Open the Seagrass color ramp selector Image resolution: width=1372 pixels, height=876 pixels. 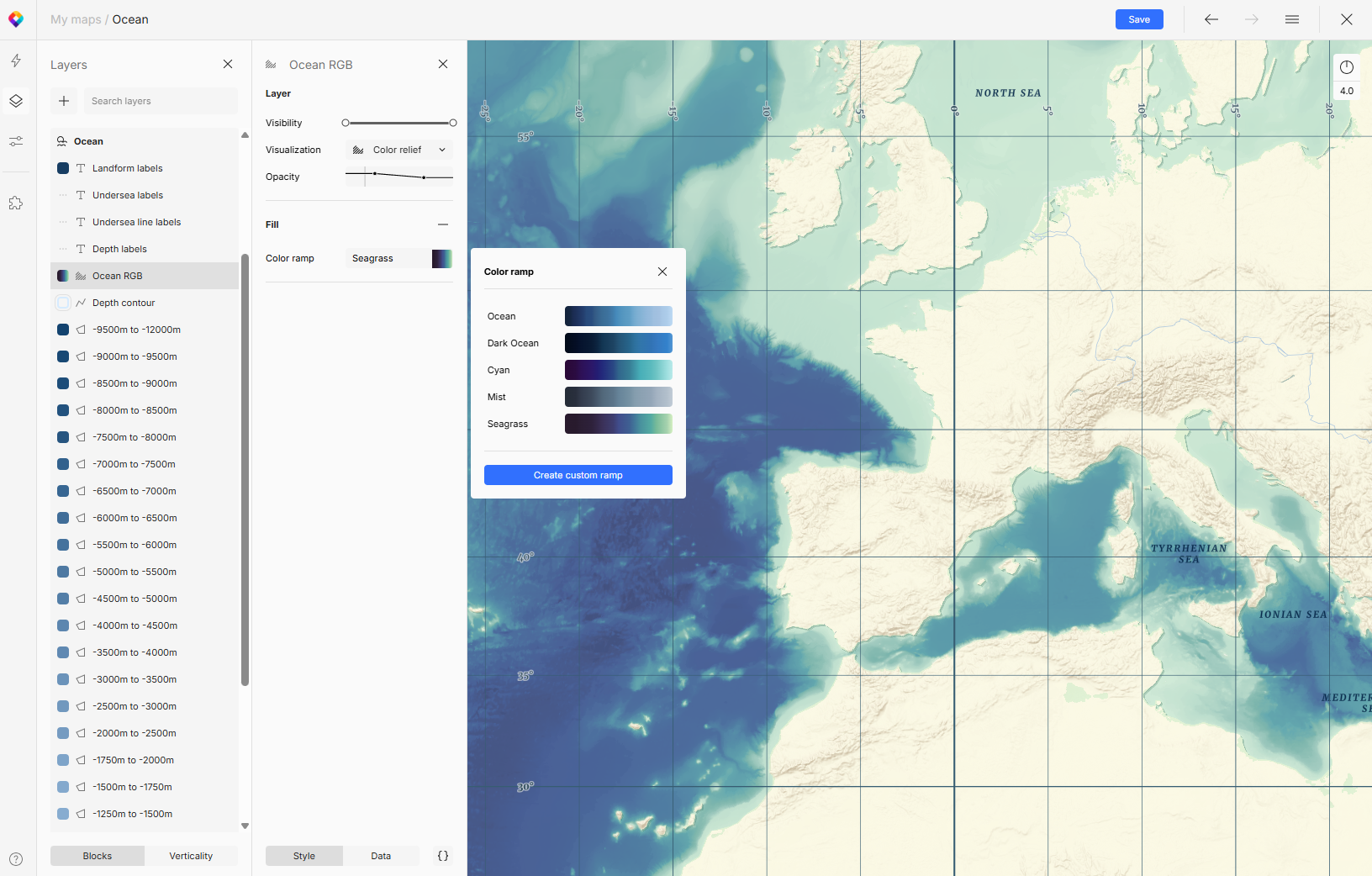point(398,258)
